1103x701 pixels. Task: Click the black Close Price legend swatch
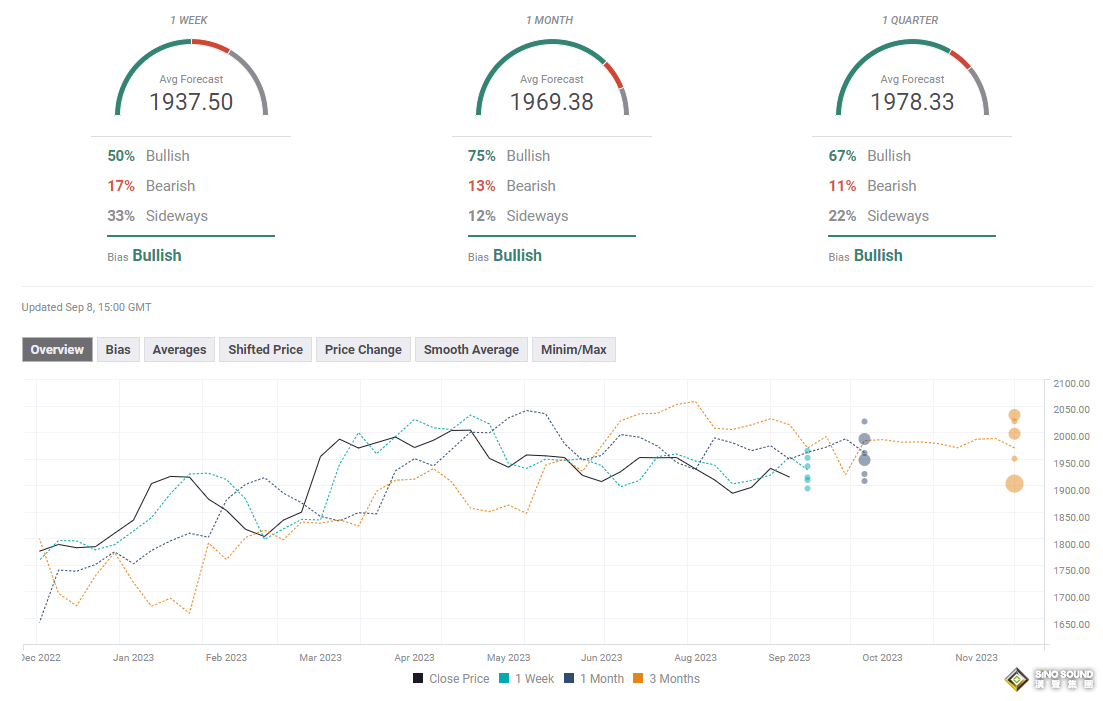pos(418,679)
